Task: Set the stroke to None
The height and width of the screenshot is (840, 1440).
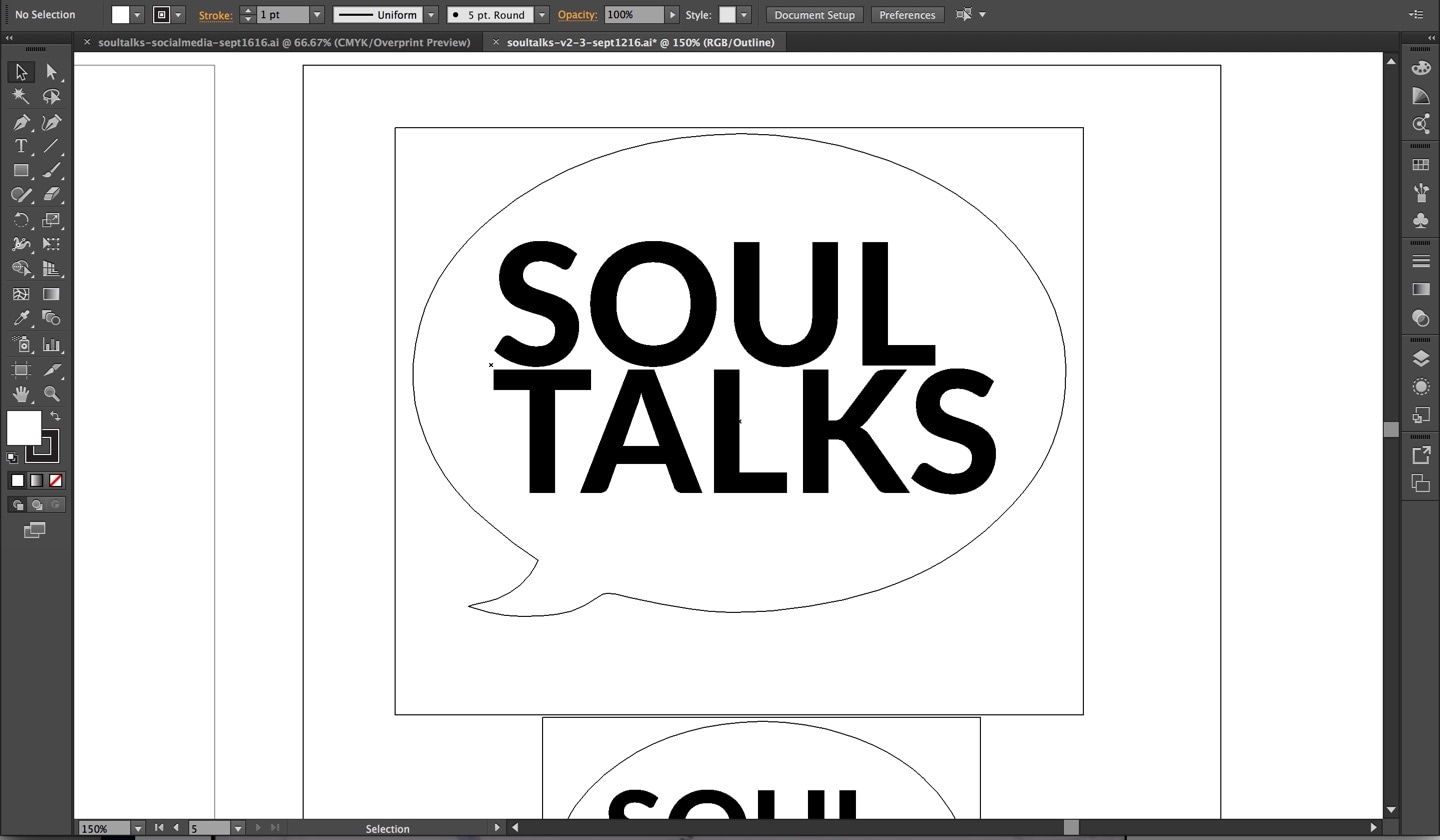Action: [54, 481]
